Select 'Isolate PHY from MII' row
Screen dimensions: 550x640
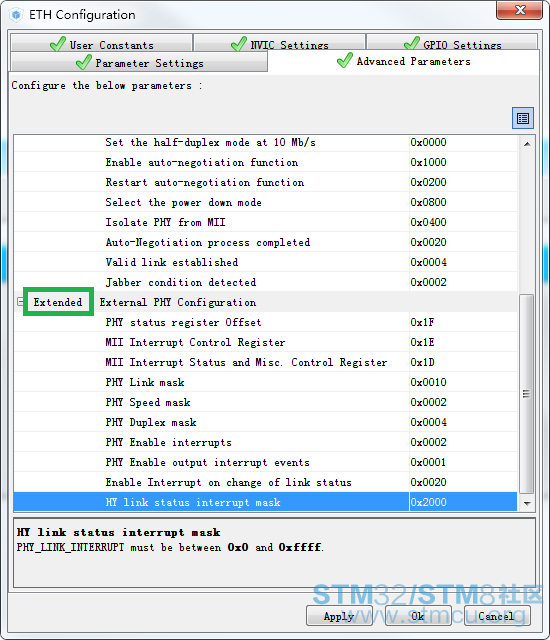[266, 222]
